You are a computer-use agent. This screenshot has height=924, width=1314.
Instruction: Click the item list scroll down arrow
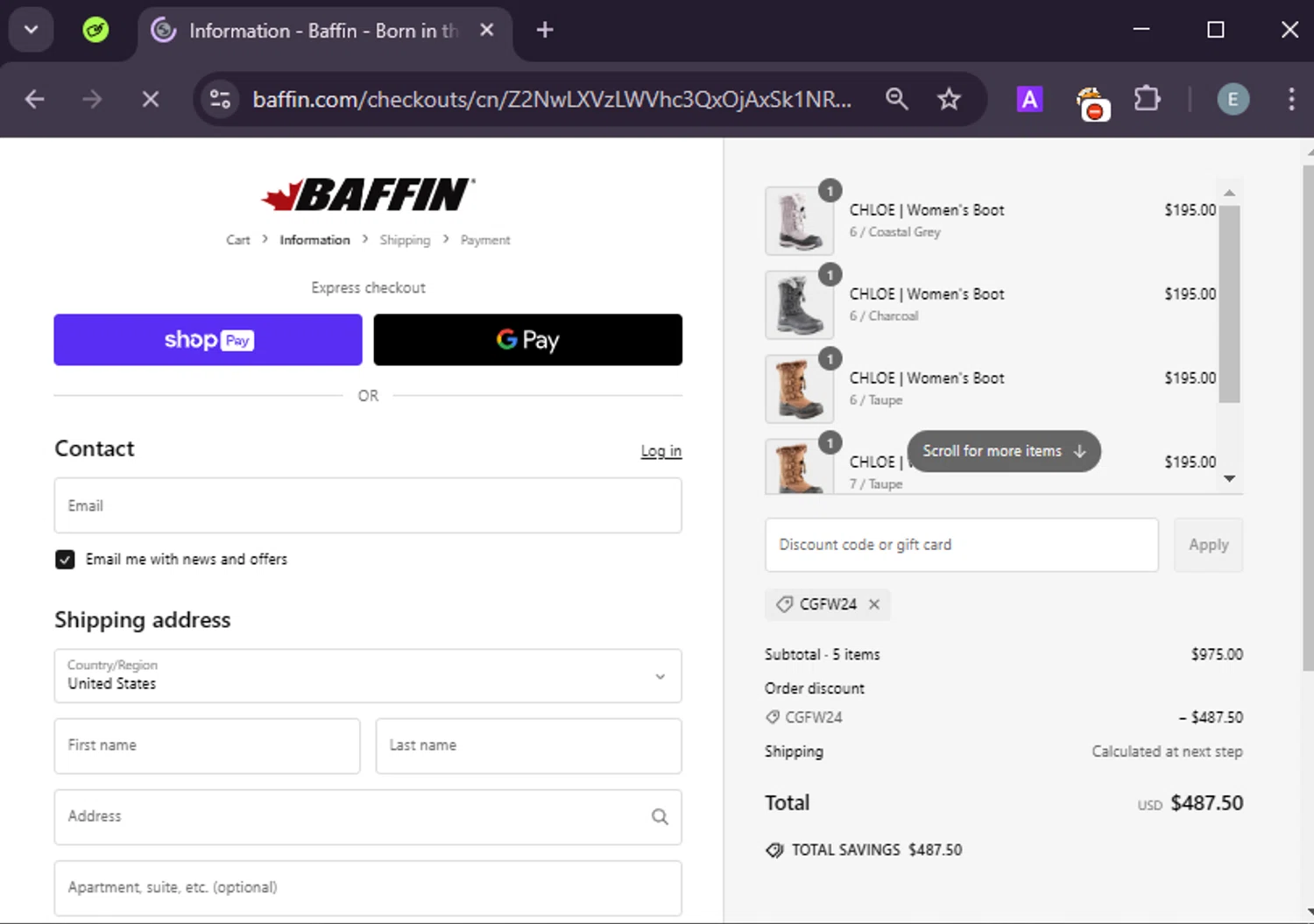click(x=1229, y=478)
